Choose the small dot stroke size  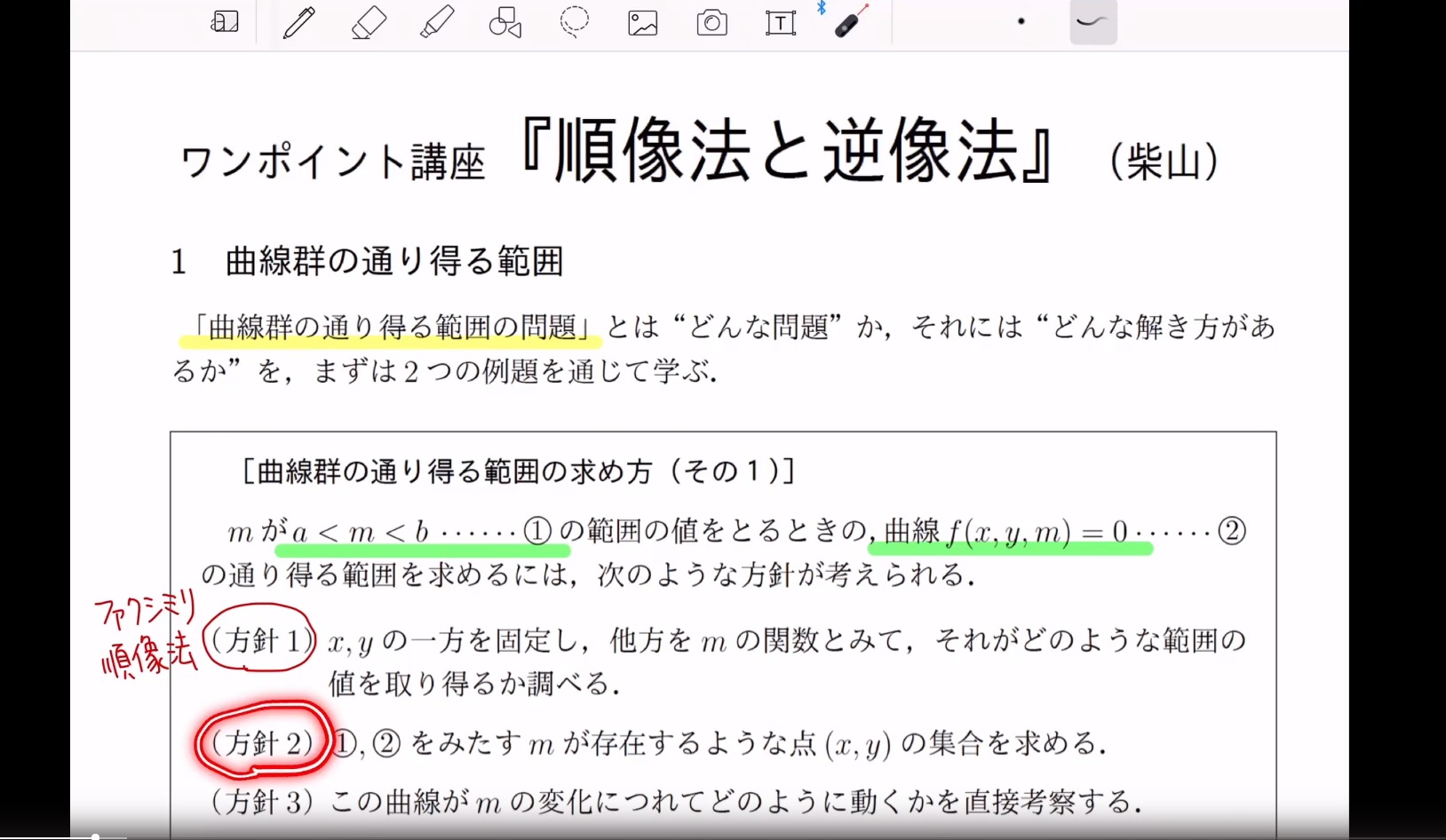coord(1021,21)
